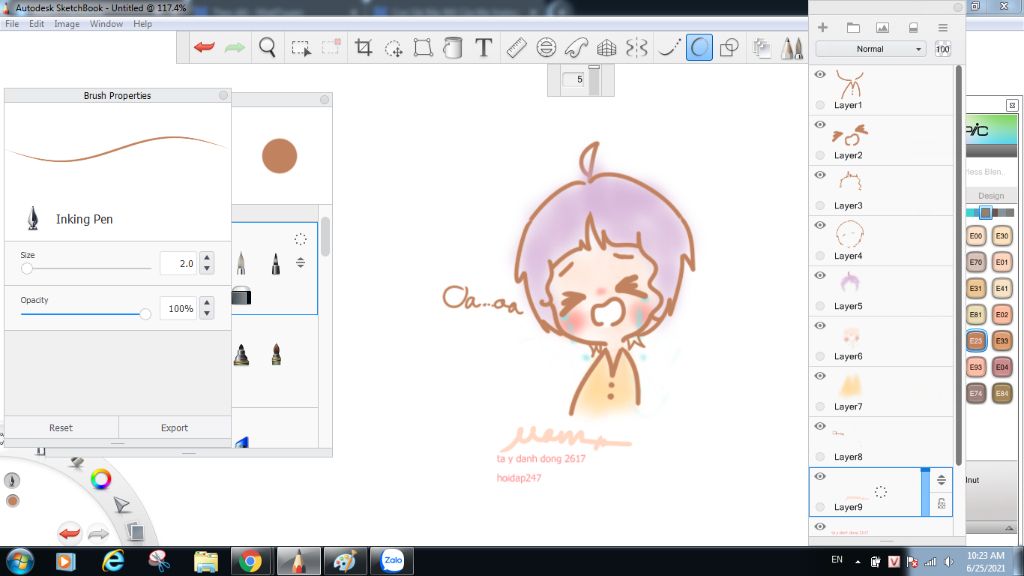Viewport: 1024px width, 576px height.
Task: Select the Distort transform tool
Action: [423, 48]
